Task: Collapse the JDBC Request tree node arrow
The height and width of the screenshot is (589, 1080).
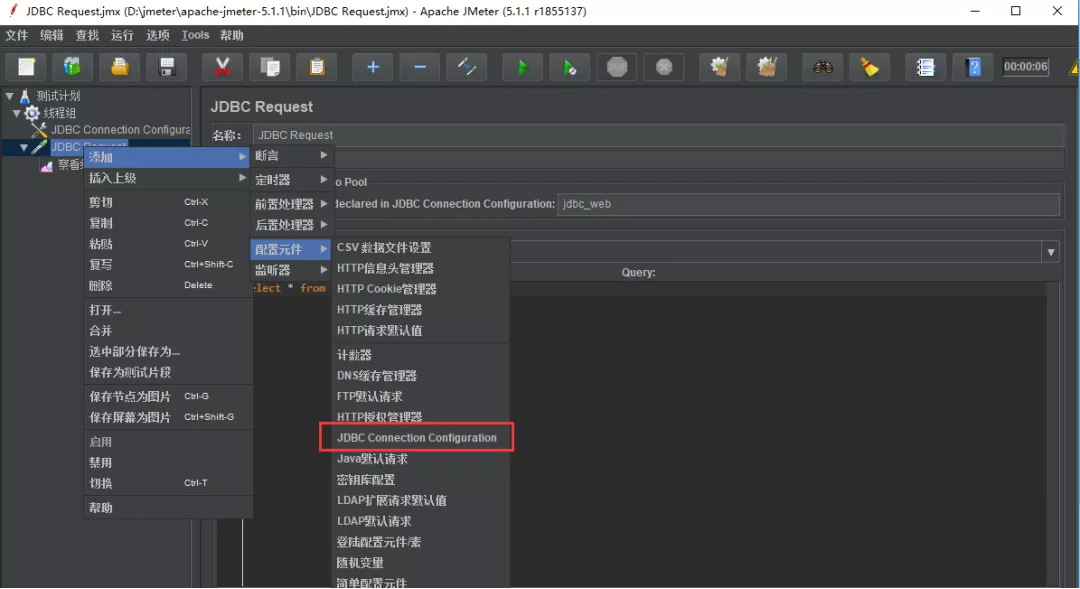Action: [x=24, y=147]
